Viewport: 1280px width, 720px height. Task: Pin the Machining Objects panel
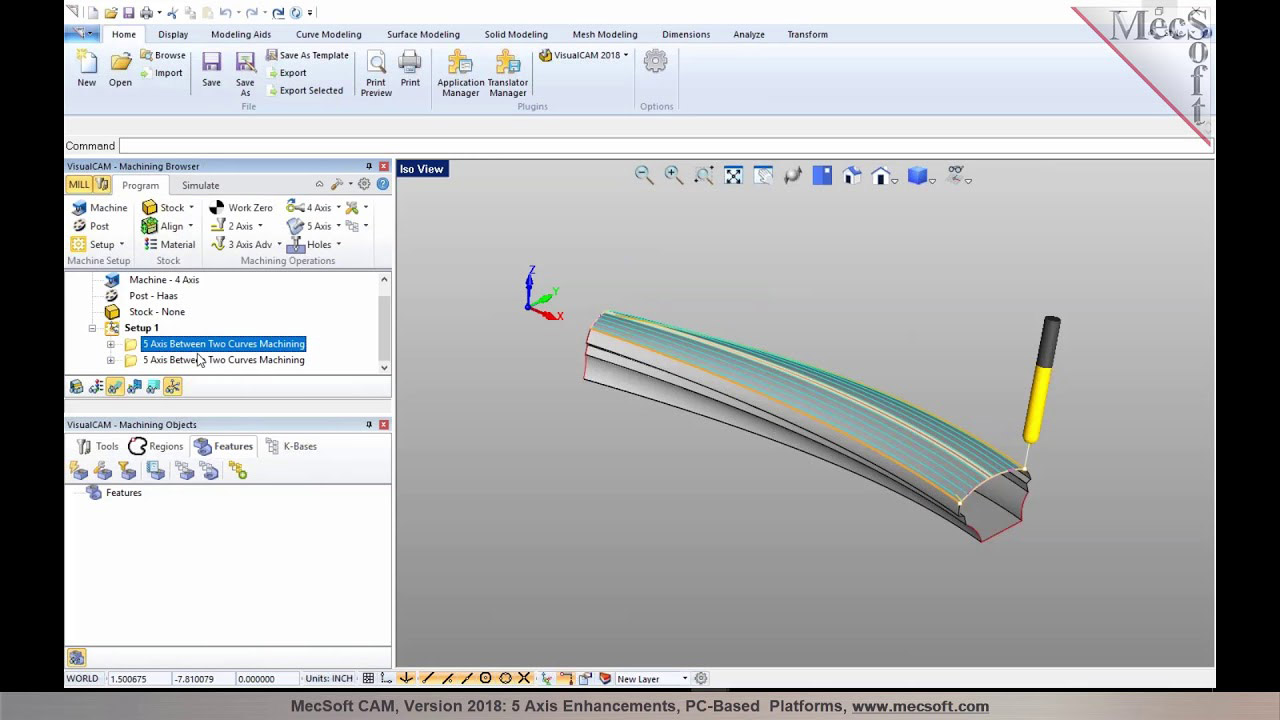369,425
